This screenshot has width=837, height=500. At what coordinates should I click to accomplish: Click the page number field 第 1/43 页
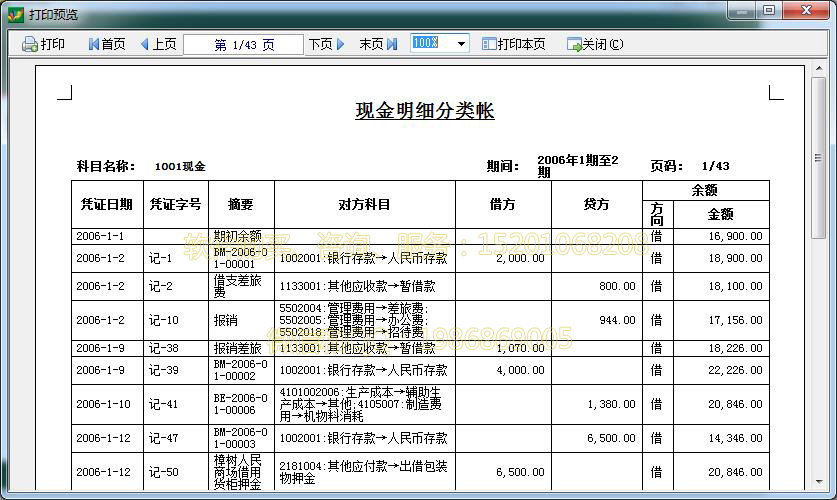click(x=243, y=44)
